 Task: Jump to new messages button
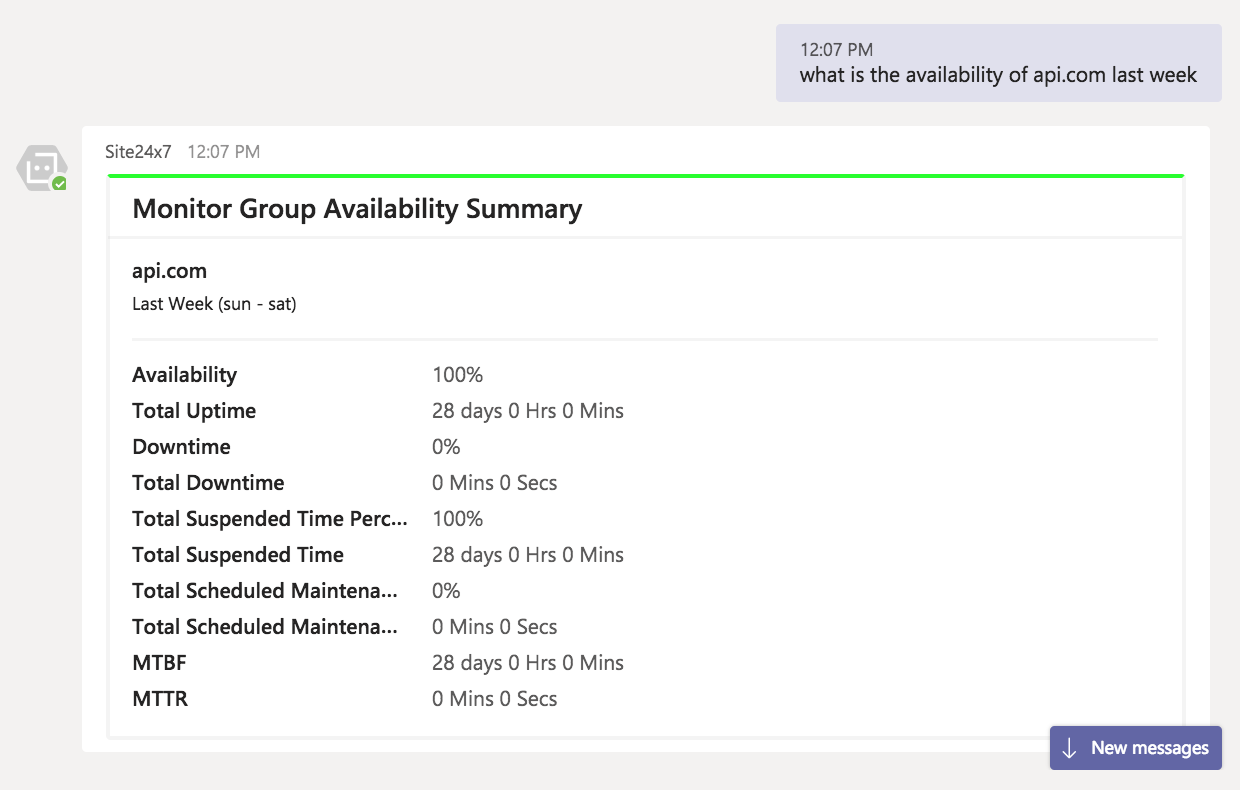coord(1136,748)
